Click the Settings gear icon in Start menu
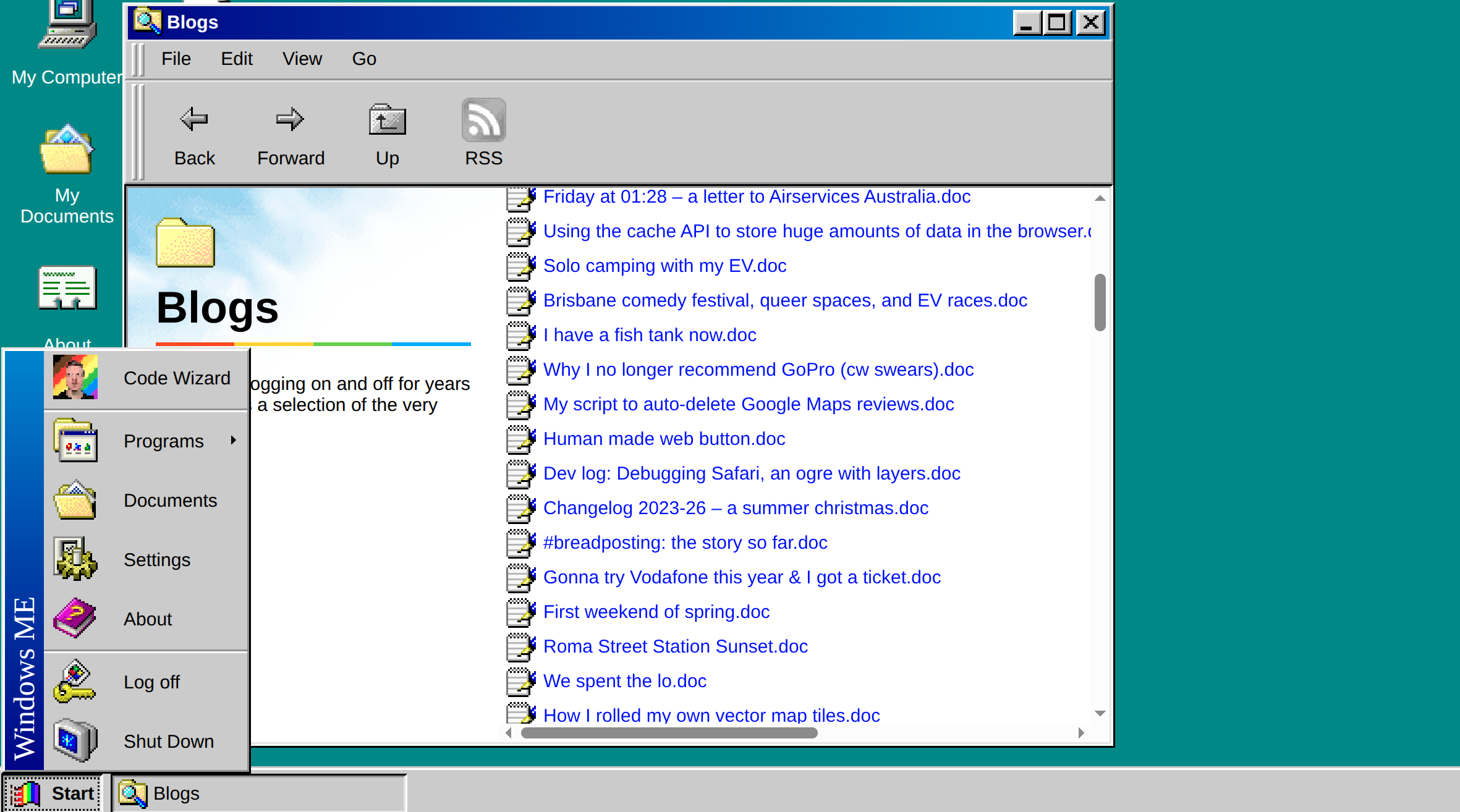Screen dimensions: 1460x812 pyautogui.click(x=75, y=559)
